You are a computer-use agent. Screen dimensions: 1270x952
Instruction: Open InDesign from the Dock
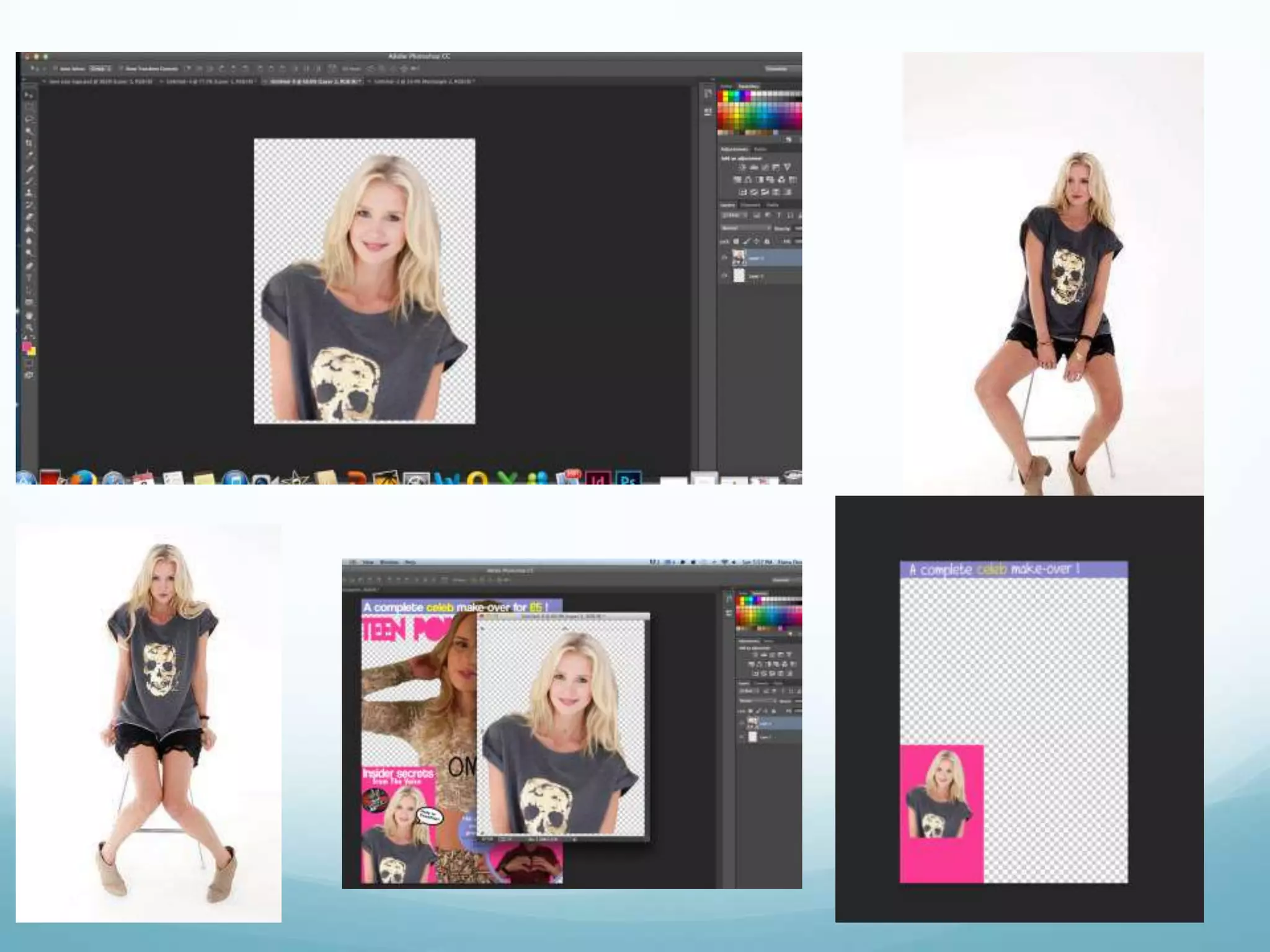[598, 478]
